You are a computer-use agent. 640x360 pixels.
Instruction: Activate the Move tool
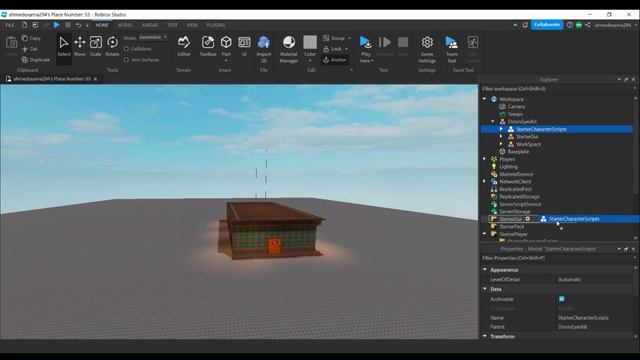tap(80, 47)
